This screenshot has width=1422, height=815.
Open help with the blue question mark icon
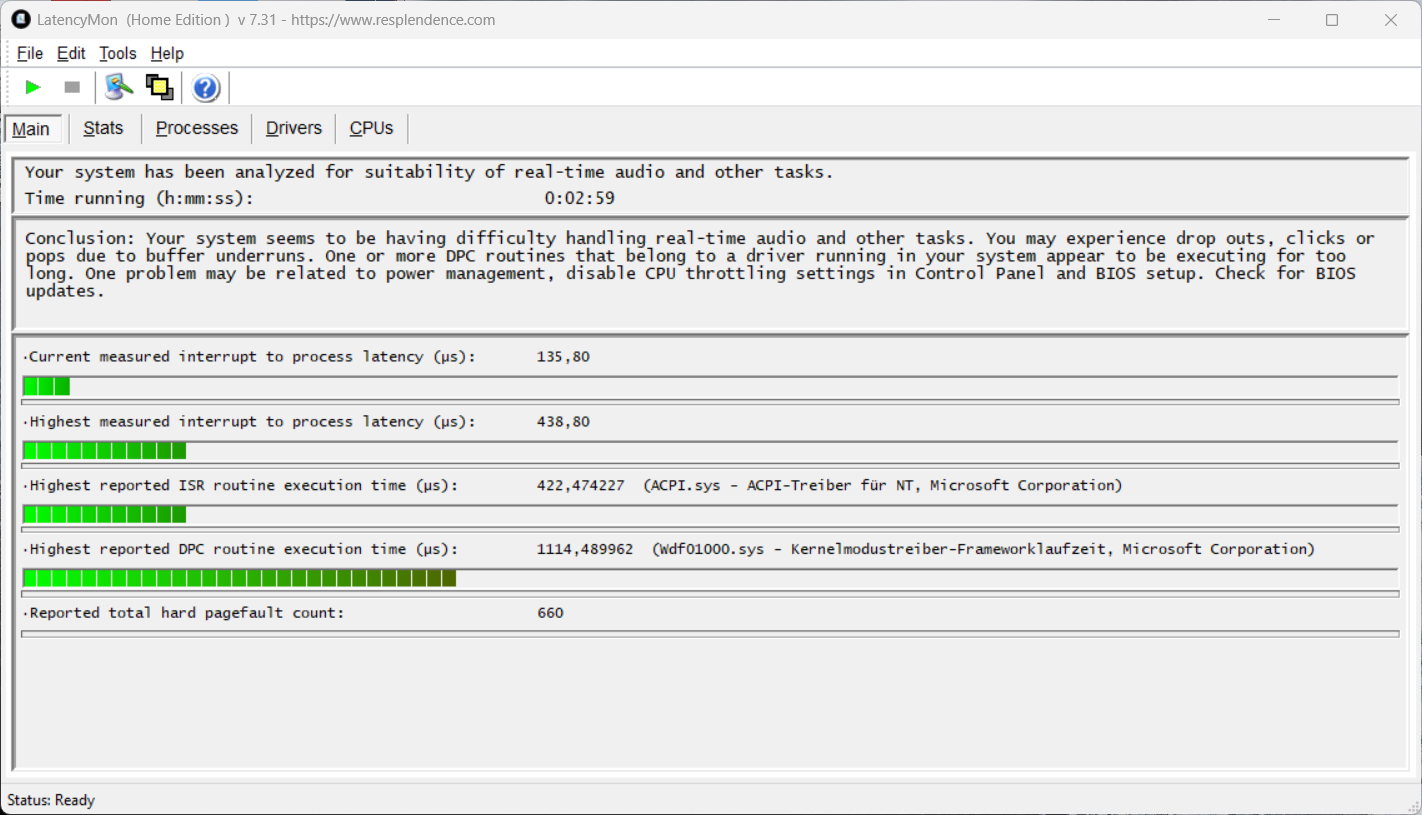point(206,88)
